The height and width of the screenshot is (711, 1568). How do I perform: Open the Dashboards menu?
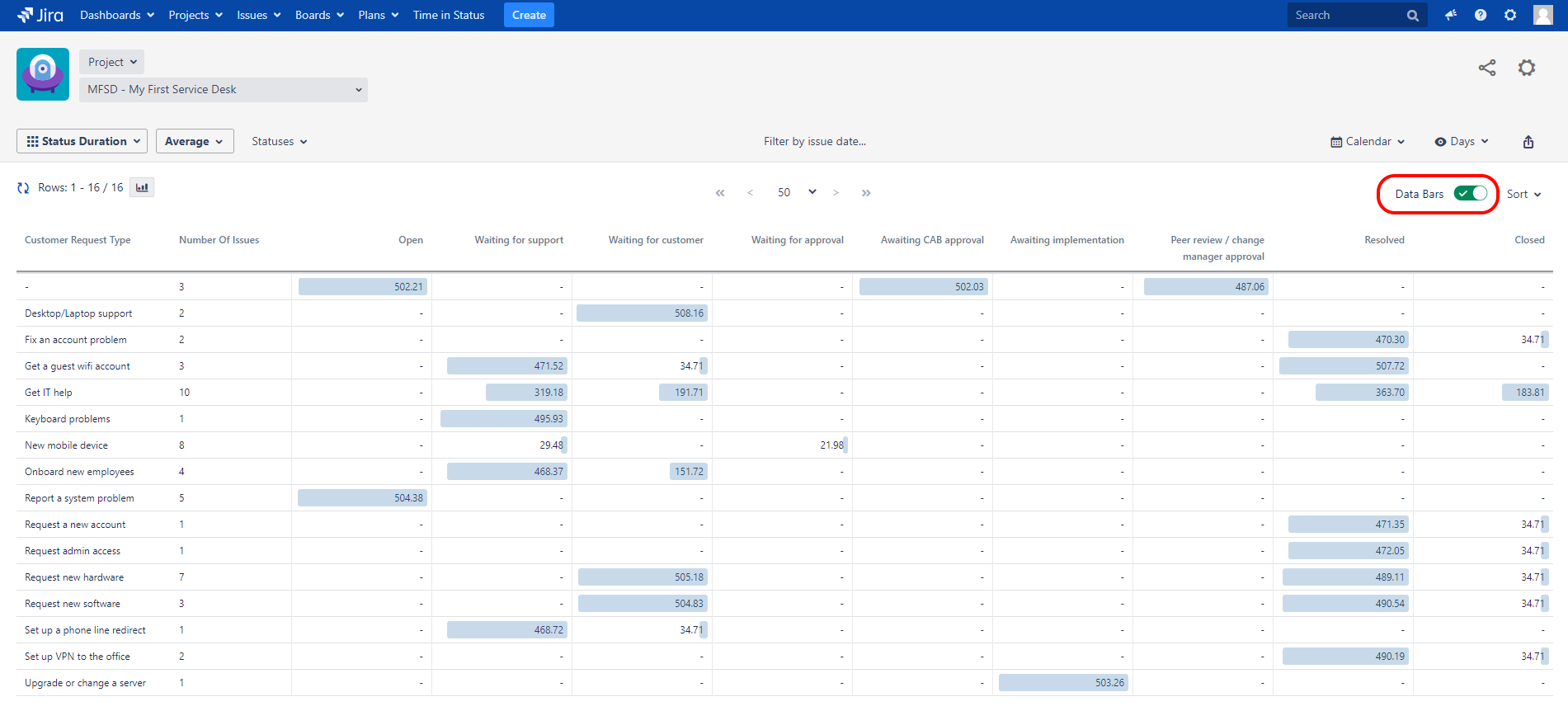point(116,16)
